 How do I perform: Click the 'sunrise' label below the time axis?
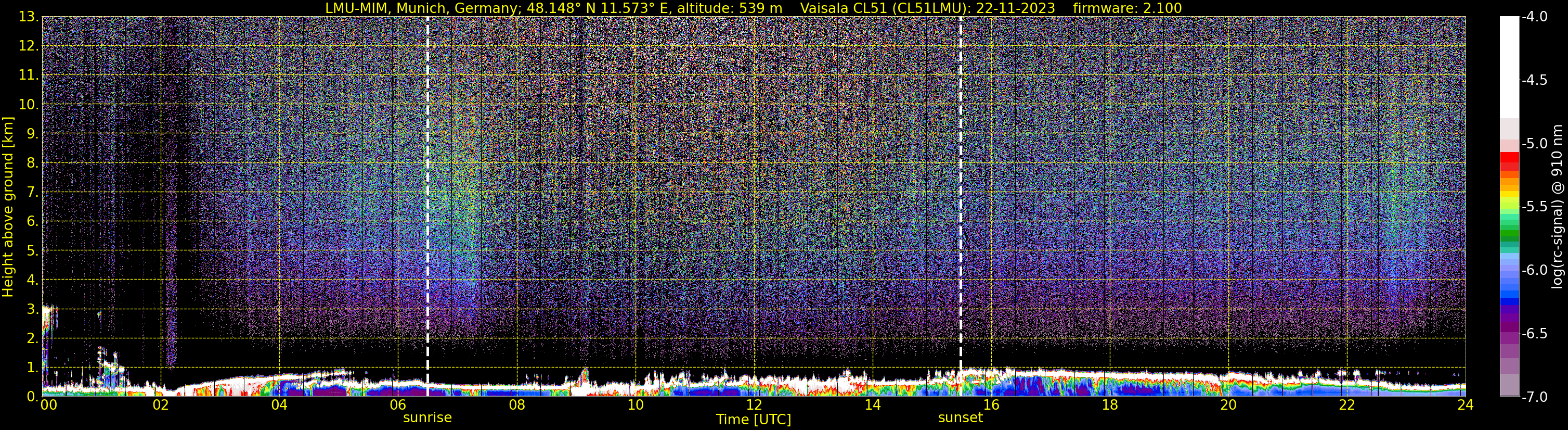point(427,417)
